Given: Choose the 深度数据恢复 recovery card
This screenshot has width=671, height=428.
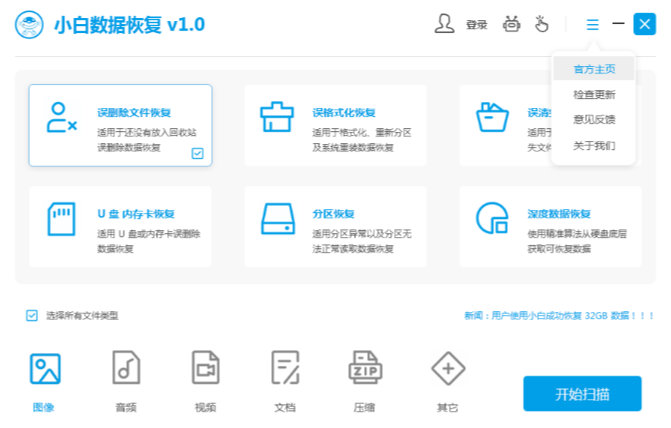Looking at the screenshot, I should pyautogui.click(x=552, y=226).
